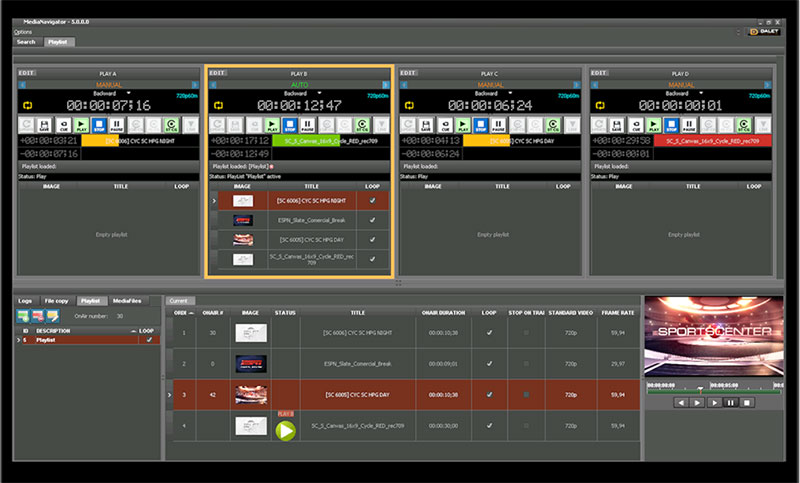Toggle the yellow loop icon in PLAY B
Viewport: 800px width, 483px height.
pyautogui.click(x=218, y=105)
